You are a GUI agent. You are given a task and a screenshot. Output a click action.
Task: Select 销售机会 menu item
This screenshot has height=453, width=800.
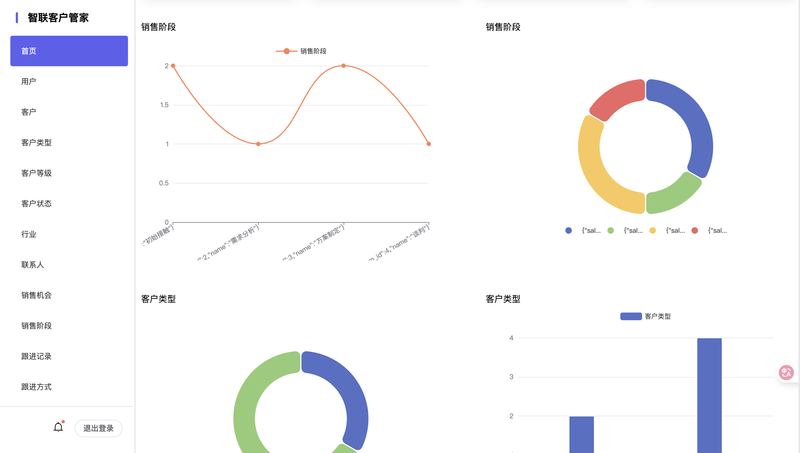pos(69,295)
